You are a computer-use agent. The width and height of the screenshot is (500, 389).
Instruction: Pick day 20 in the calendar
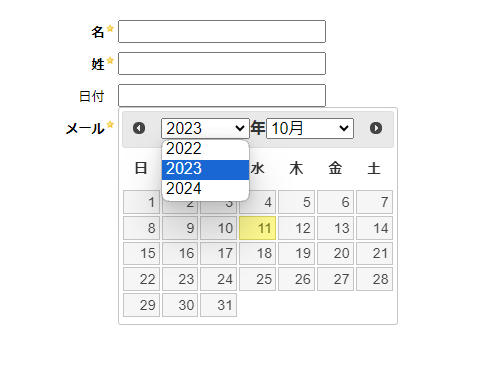[335, 253]
